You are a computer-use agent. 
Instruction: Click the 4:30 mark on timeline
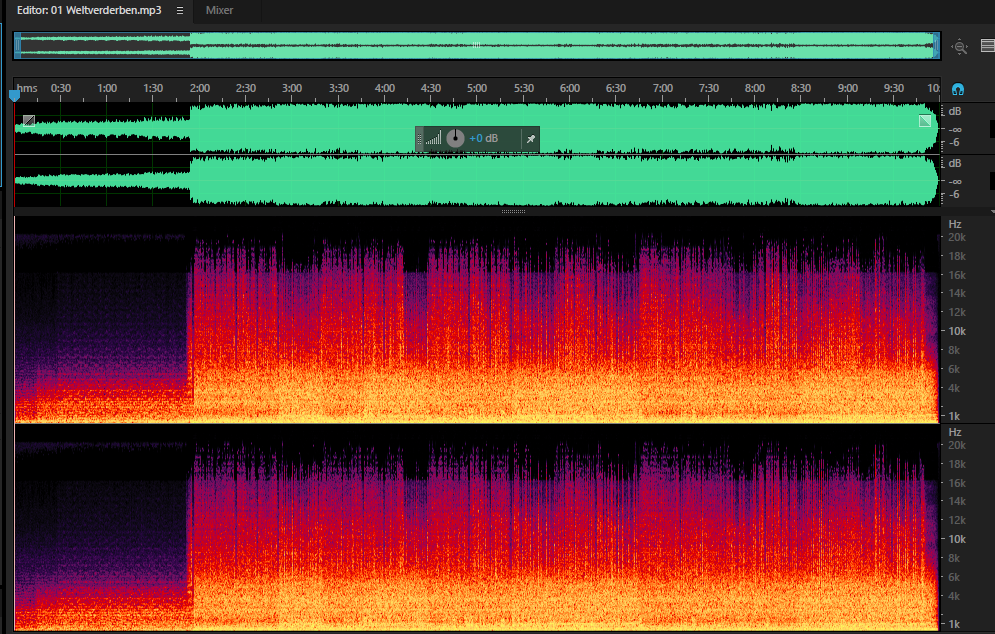coord(431,88)
